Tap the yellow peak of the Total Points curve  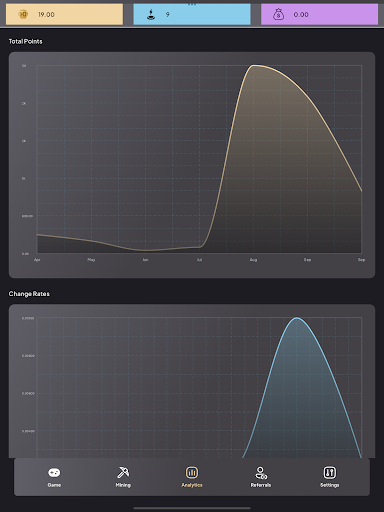point(254,65)
